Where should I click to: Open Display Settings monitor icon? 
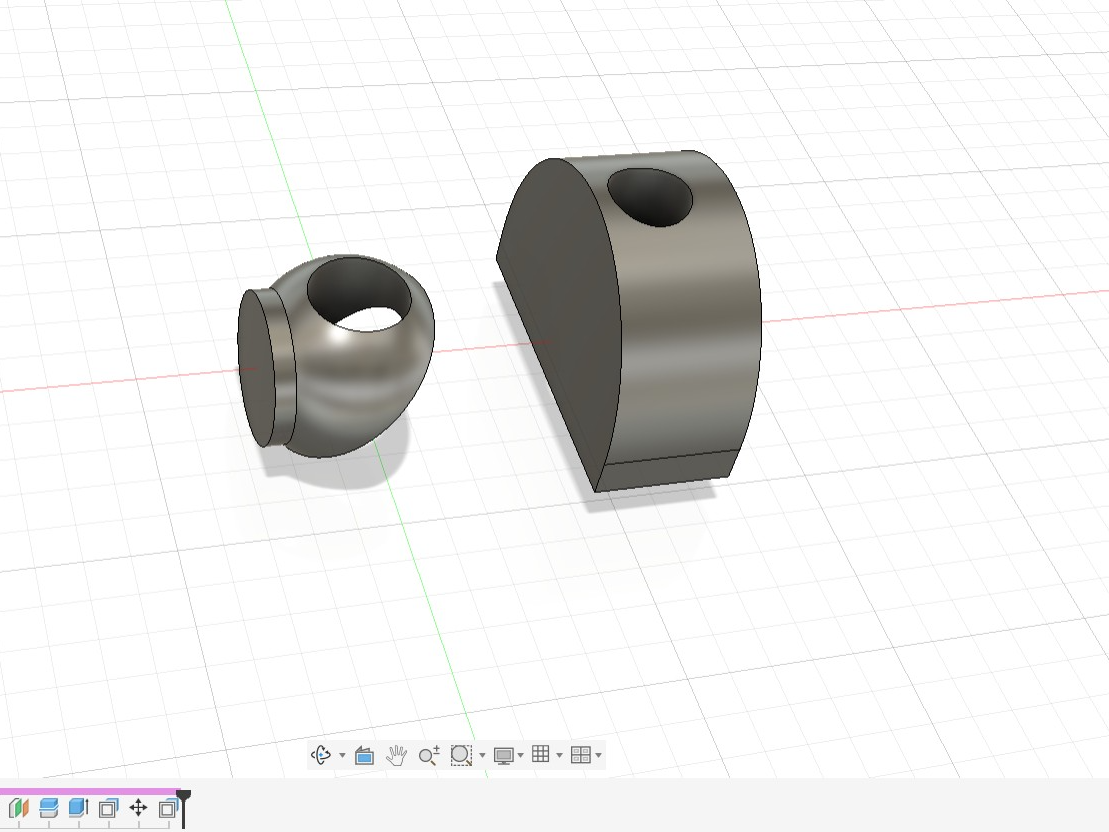(504, 756)
